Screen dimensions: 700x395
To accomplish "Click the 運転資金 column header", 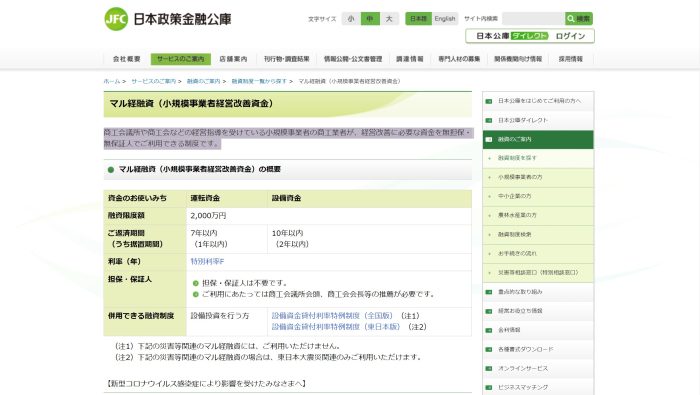I will [x=205, y=198].
